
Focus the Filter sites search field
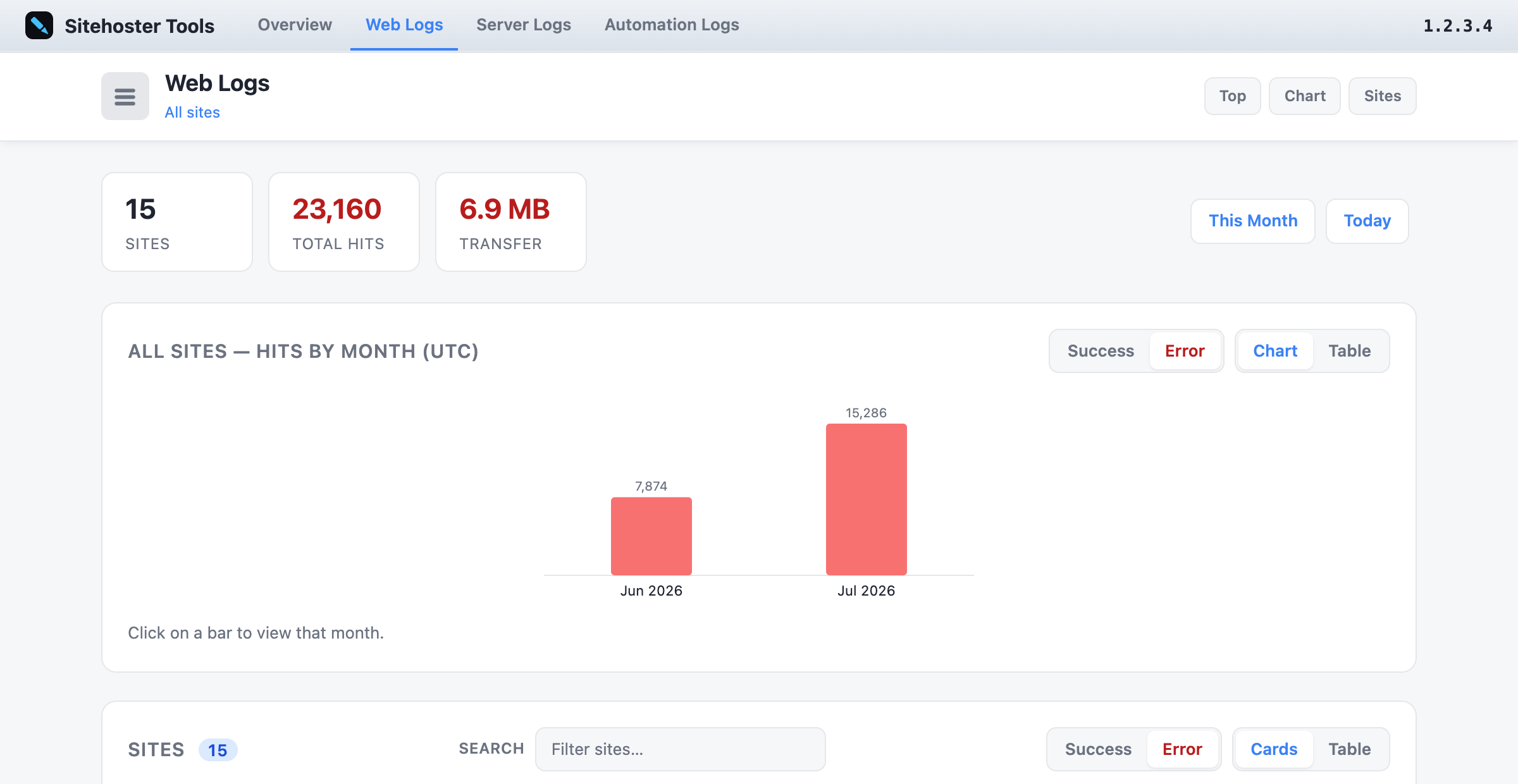pos(681,749)
